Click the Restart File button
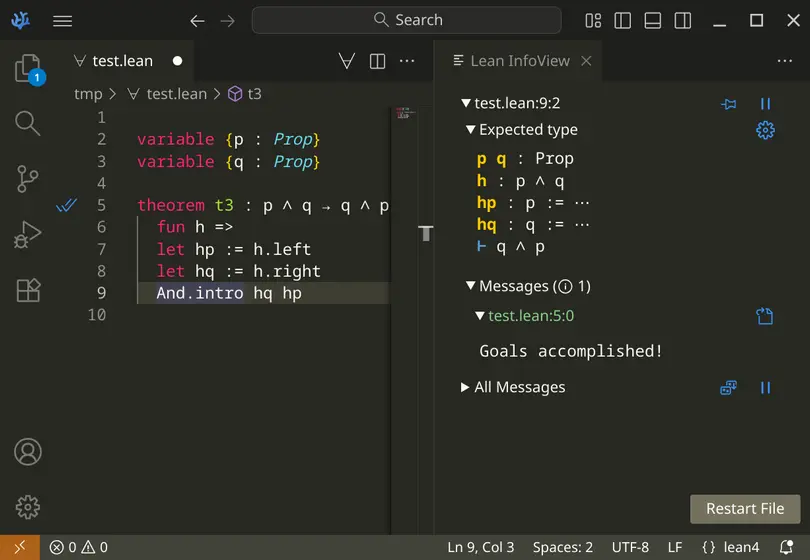 (x=745, y=509)
